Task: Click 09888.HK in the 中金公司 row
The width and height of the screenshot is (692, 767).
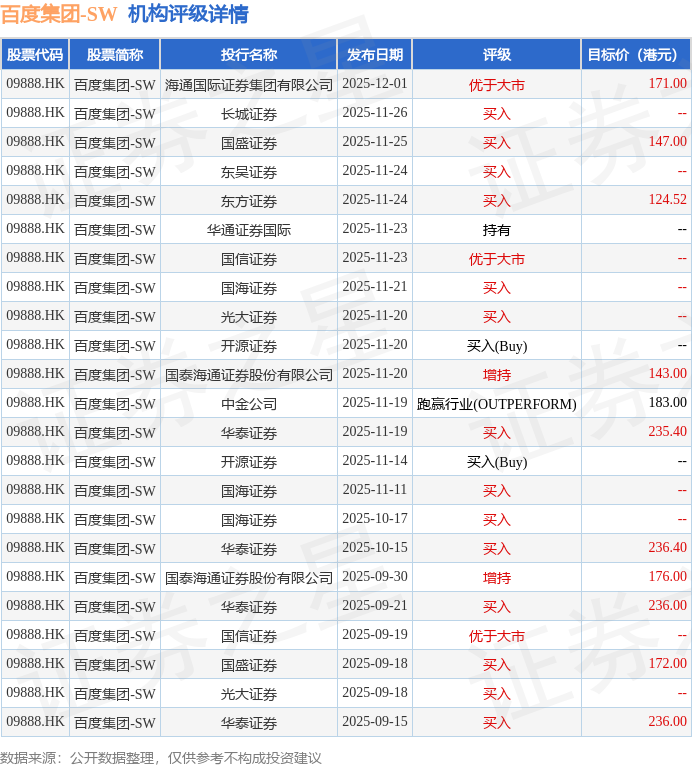Action: [35, 402]
